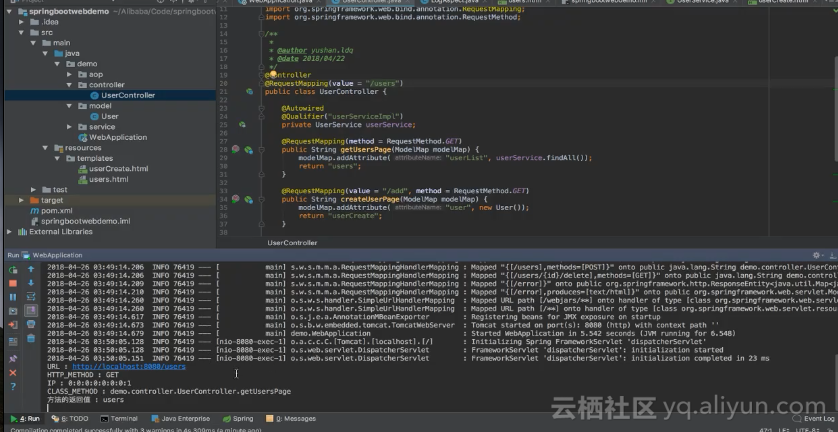The height and width of the screenshot is (432, 838).
Task: Click the Up the Stack Trace arrow
Action: 31,269
